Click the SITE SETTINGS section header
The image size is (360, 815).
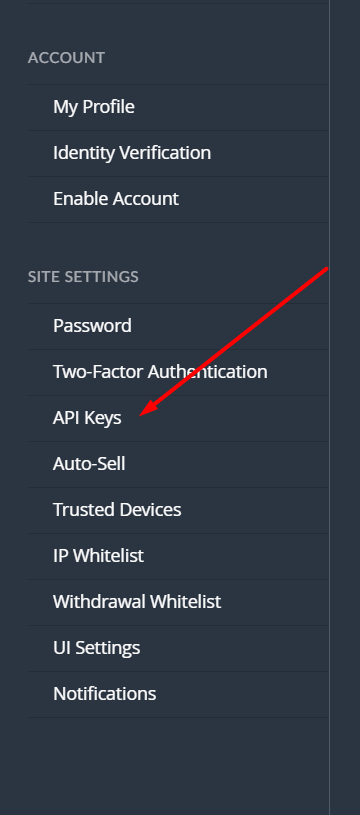83,277
